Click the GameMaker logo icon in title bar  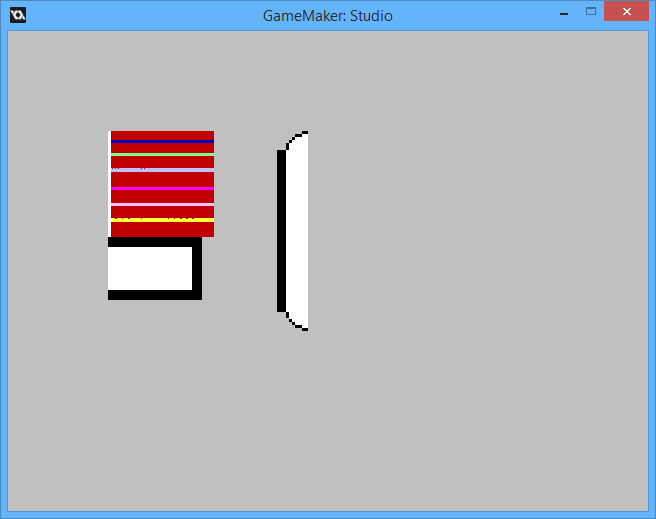tap(18, 15)
